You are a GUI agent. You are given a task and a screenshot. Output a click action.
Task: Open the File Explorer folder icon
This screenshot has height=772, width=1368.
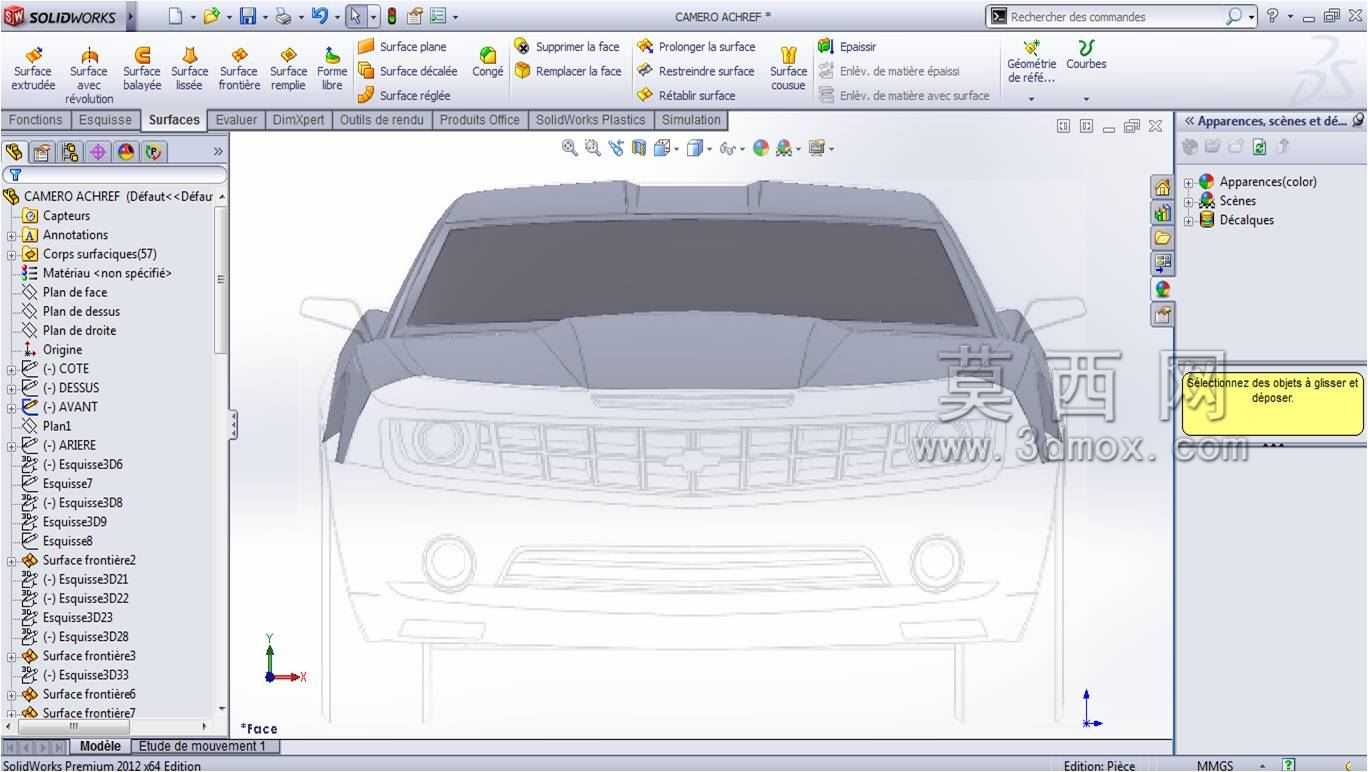coord(1162,237)
